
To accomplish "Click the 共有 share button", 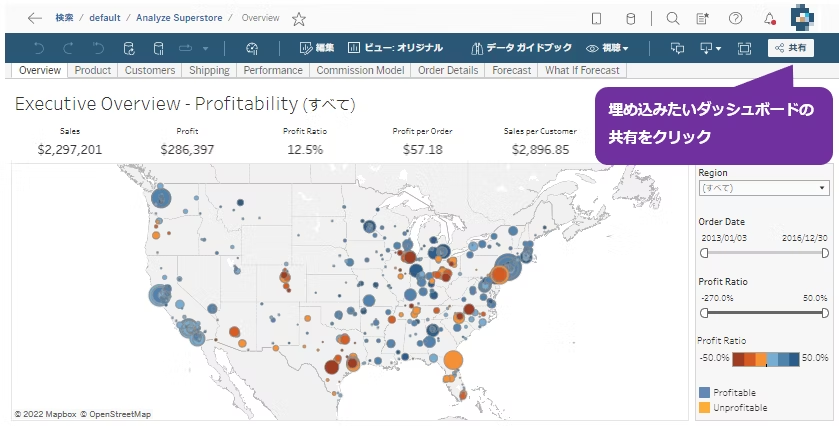I will click(791, 48).
